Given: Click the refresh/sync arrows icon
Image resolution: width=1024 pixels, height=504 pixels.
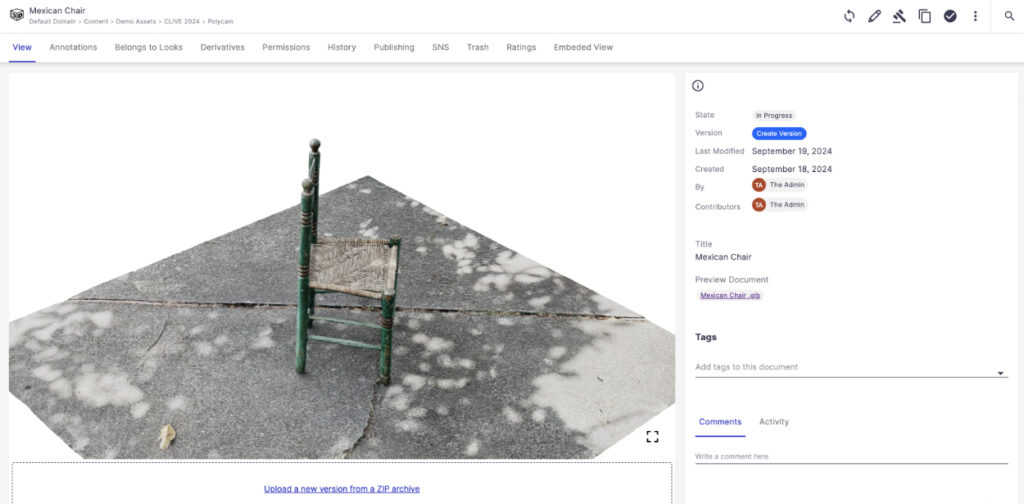Looking at the screenshot, I should 849,16.
